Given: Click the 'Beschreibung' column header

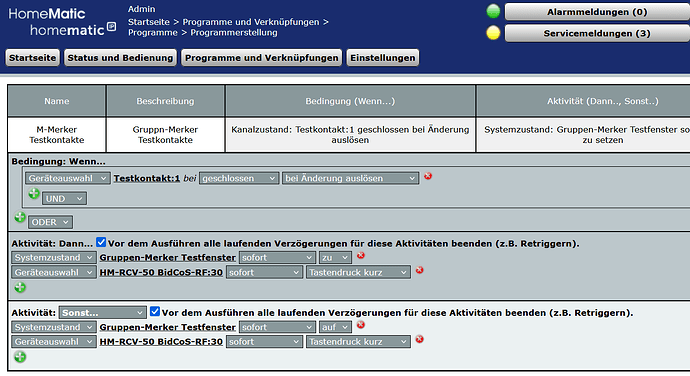Looking at the screenshot, I should point(165,101).
